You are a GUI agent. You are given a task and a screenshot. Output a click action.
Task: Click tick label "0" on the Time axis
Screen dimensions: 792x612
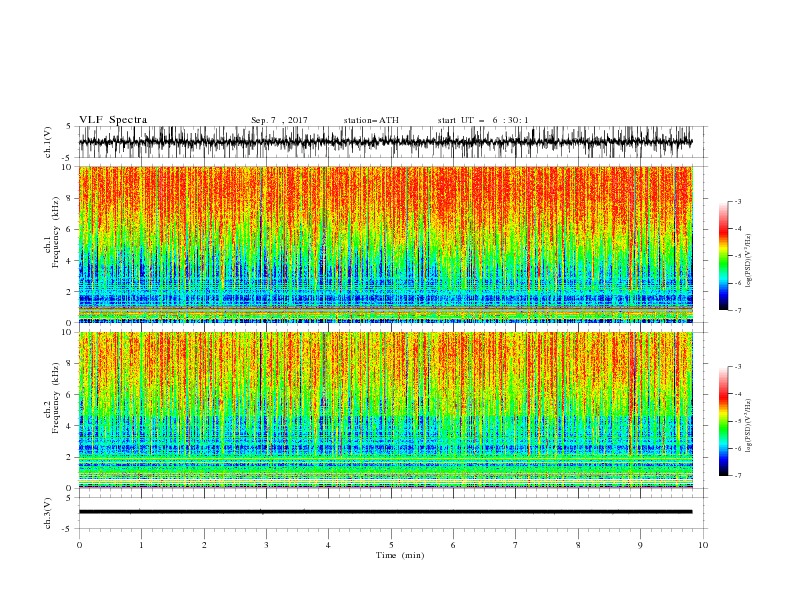(79, 545)
